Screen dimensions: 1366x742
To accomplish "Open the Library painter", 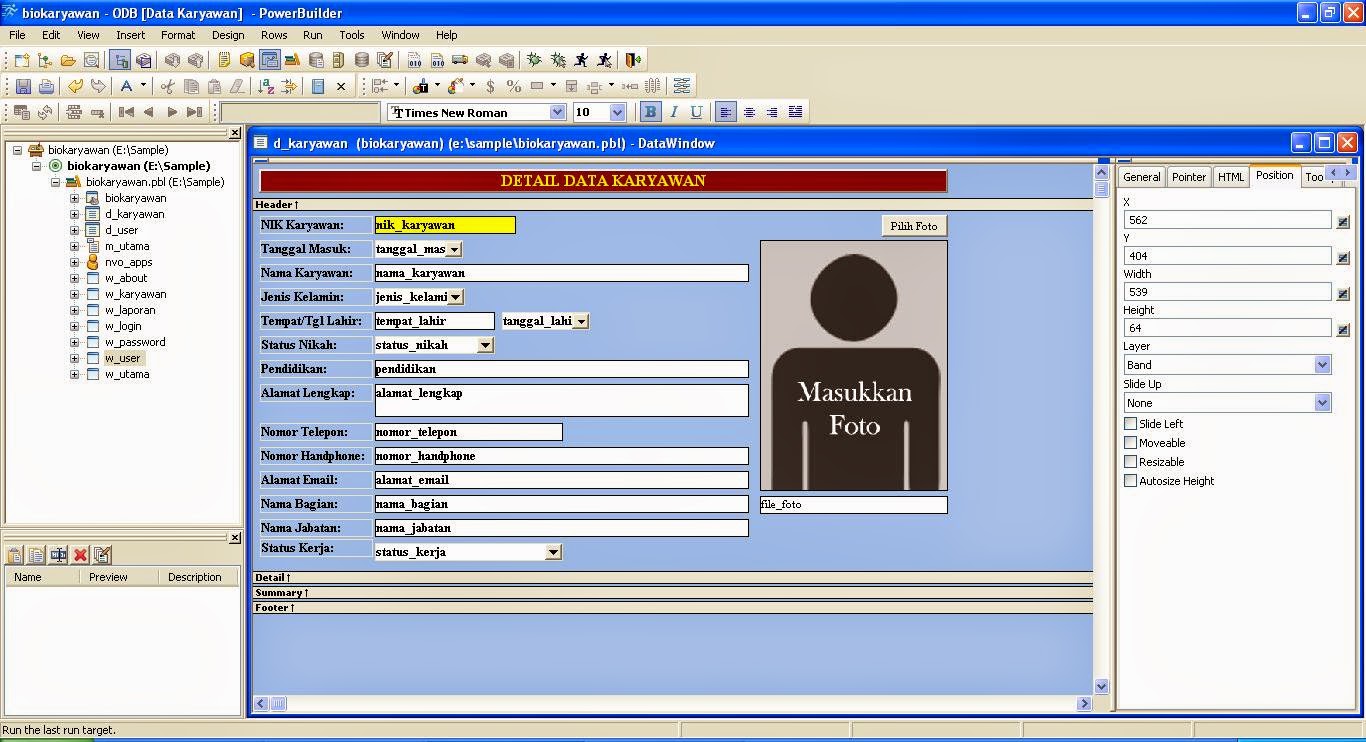I will pos(337,60).
